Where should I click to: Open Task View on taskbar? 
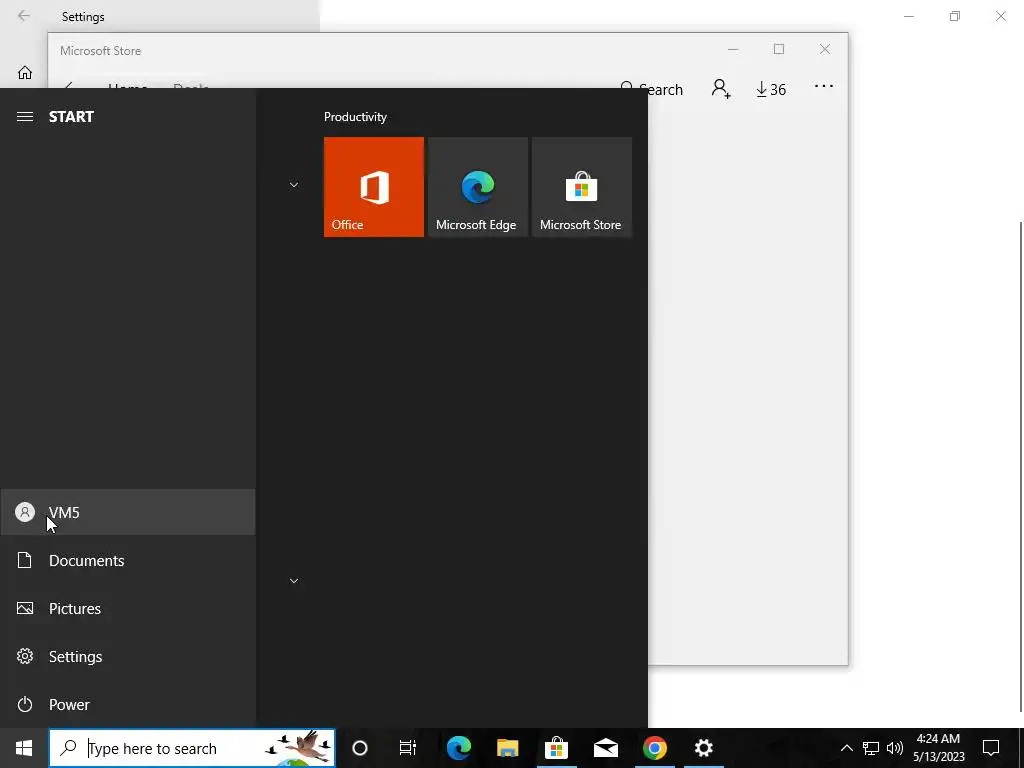tap(408, 748)
